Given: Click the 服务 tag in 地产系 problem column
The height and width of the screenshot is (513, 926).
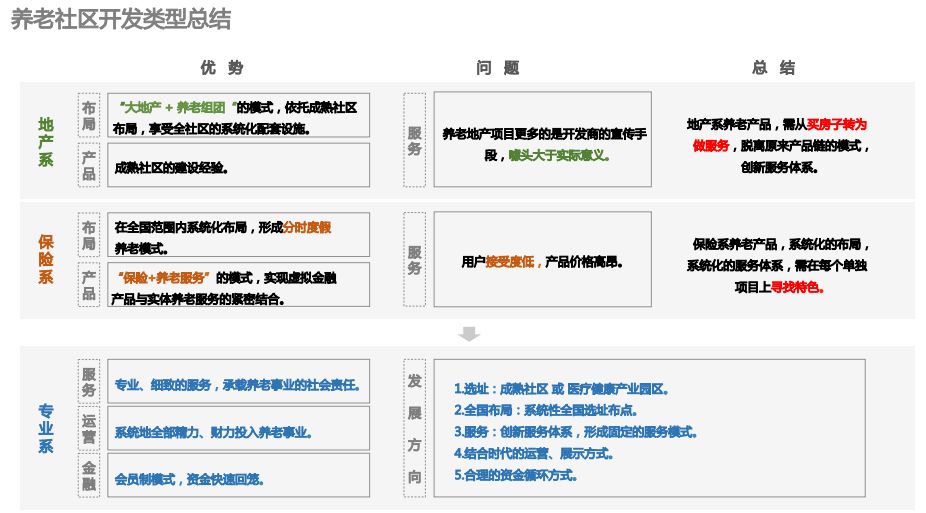Looking at the screenshot, I should (x=415, y=140).
